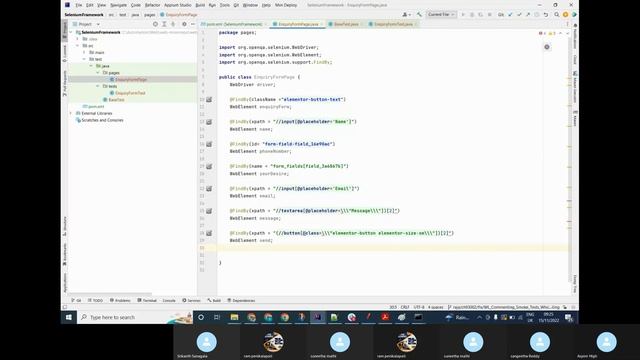Click the pages breadcrumb in navigation bar
640x360 pixels.
pos(149,15)
